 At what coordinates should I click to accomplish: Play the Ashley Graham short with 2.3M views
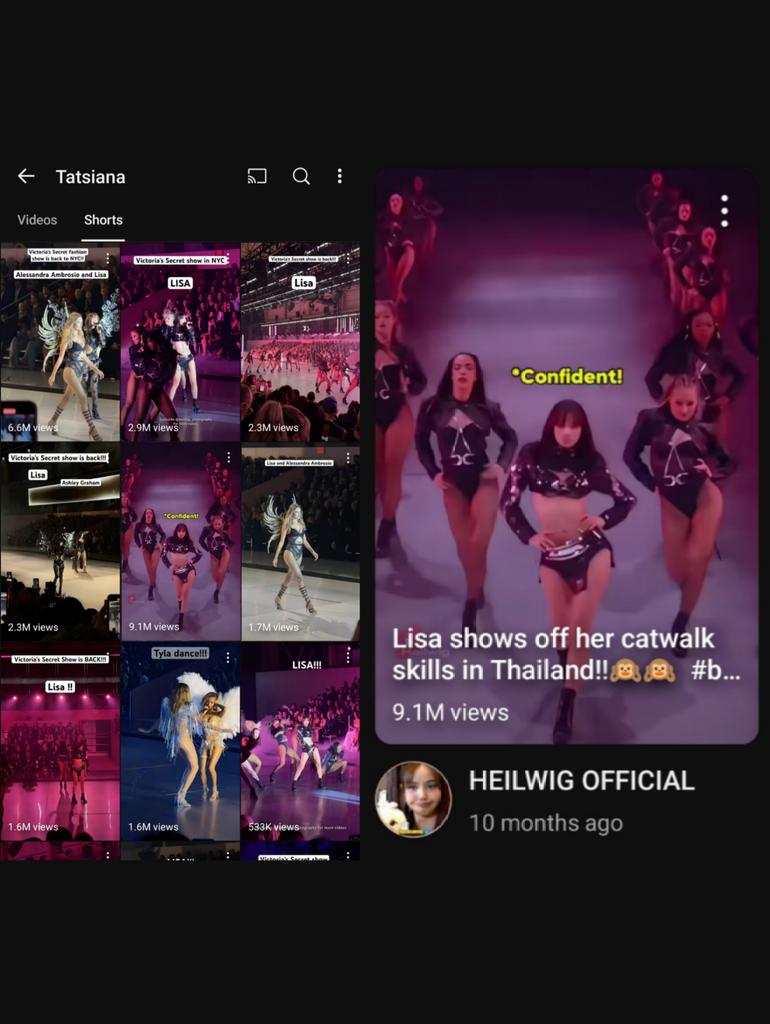coord(60,542)
